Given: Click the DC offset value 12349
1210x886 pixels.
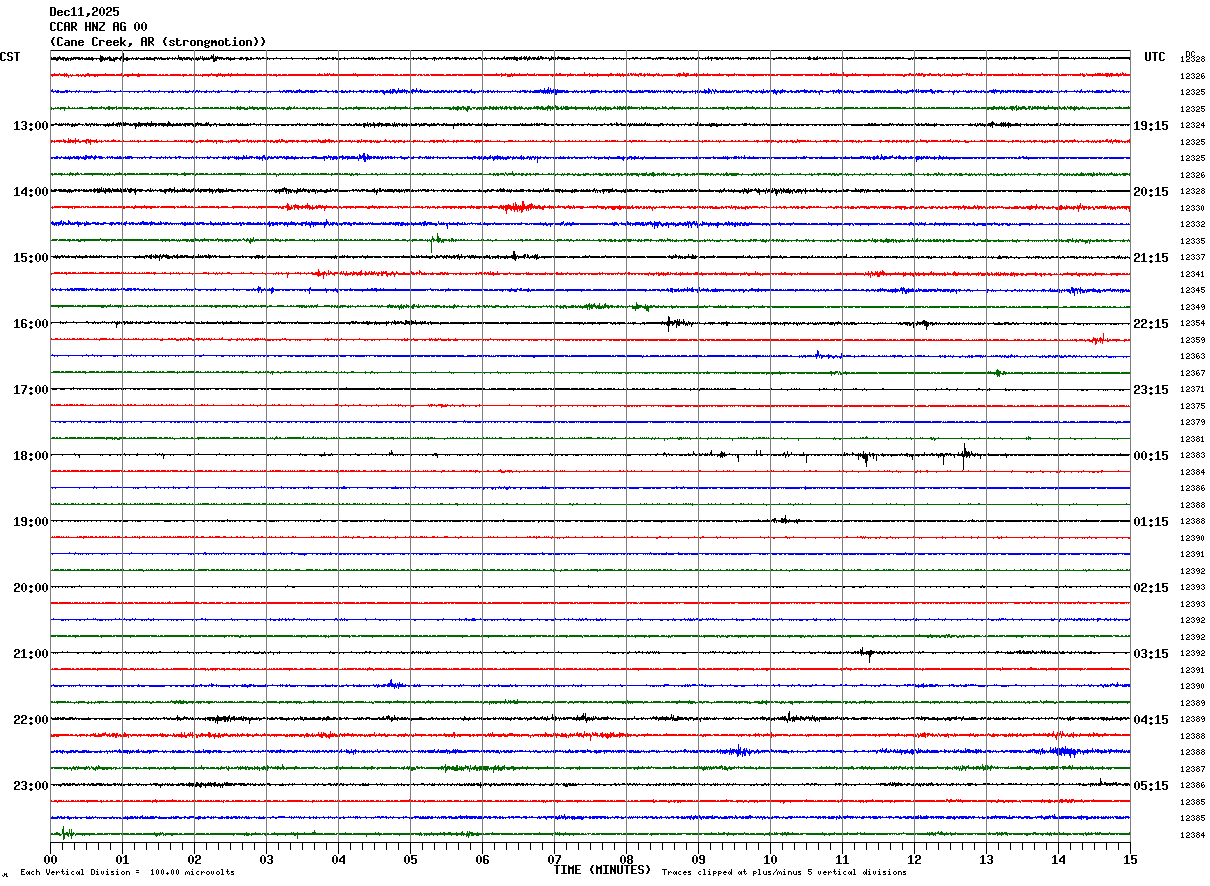Looking at the screenshot, I should point(1192,307).
